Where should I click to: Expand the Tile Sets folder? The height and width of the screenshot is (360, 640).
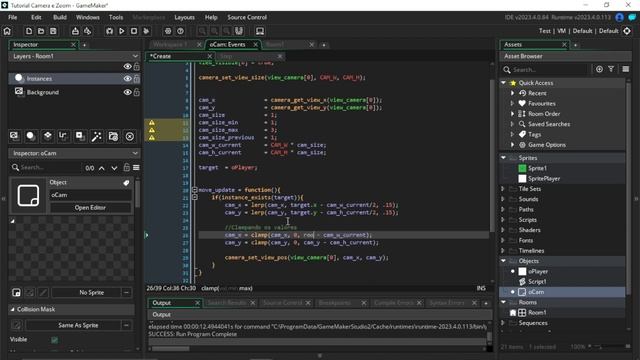coord(503,189)
